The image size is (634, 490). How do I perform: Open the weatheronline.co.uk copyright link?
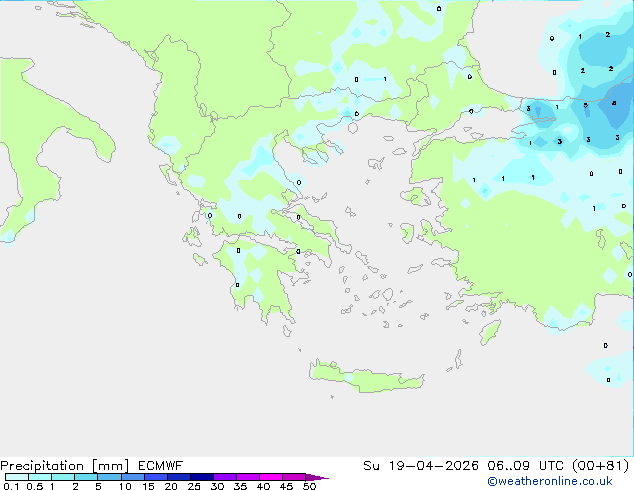[550, 481]
